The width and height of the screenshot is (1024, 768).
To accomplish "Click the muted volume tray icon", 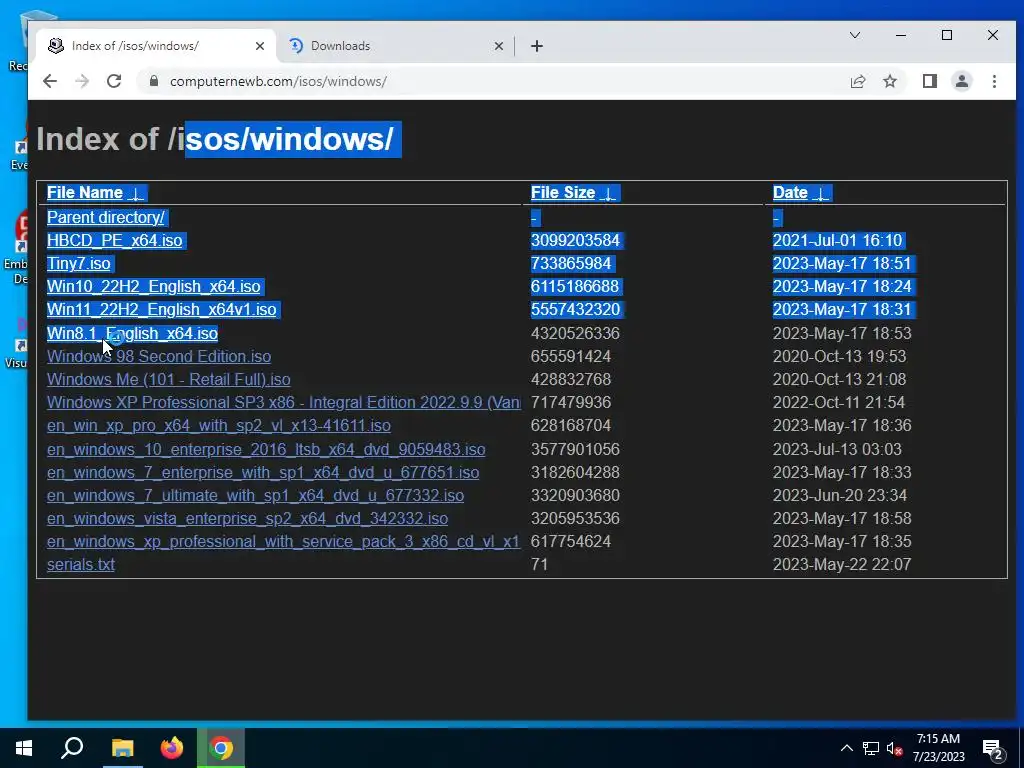I will 894,748.
